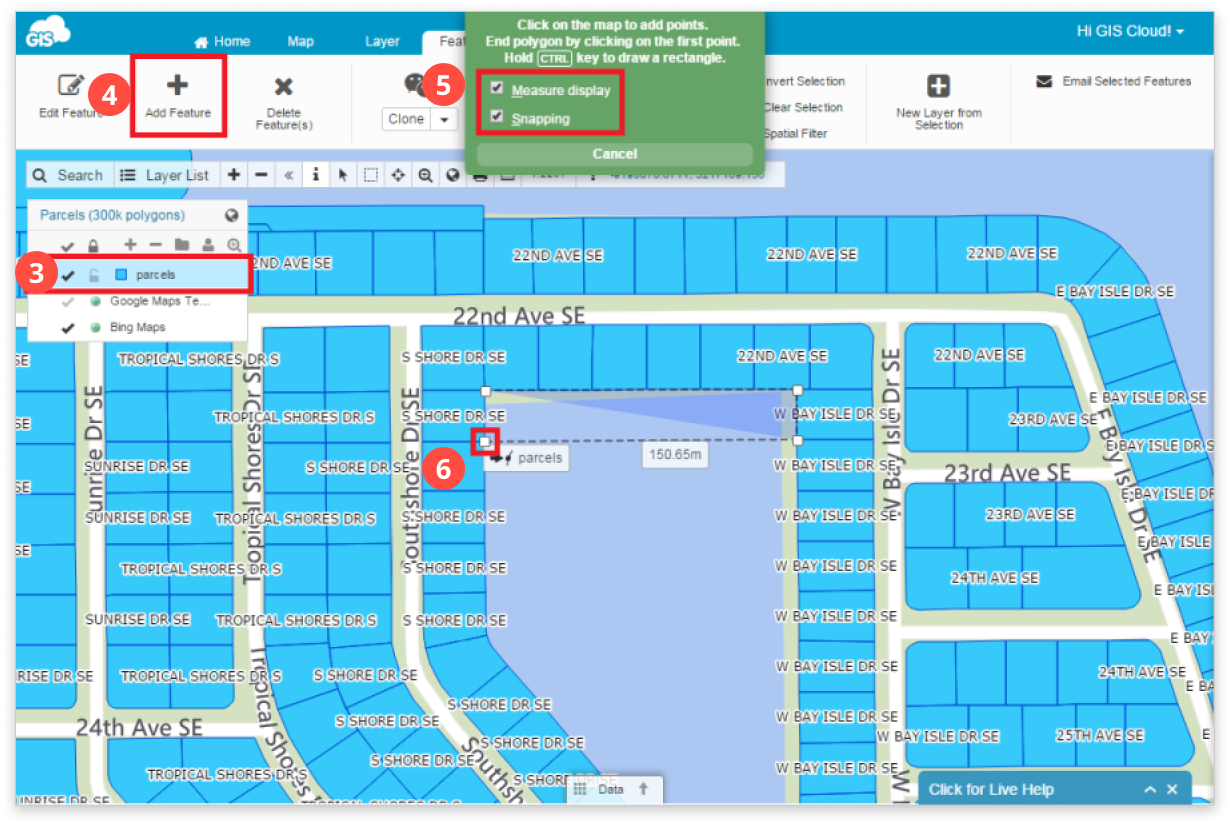The width and height of the screenshot is (1230, 825).
Task: Click the zoom in plus icon on map toolbar
Action: click(234, 174)
